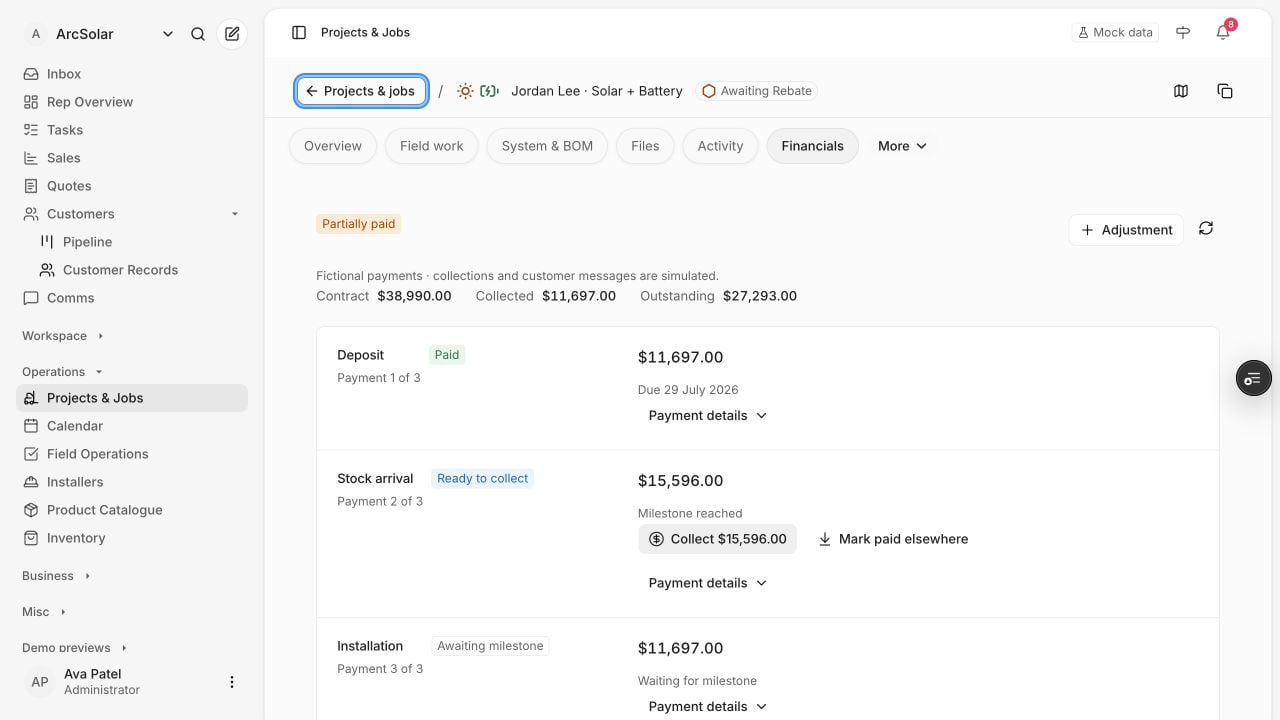Open Inventory in the sidebar
This screenshot has width=1280, height=720.
[132, 538]
